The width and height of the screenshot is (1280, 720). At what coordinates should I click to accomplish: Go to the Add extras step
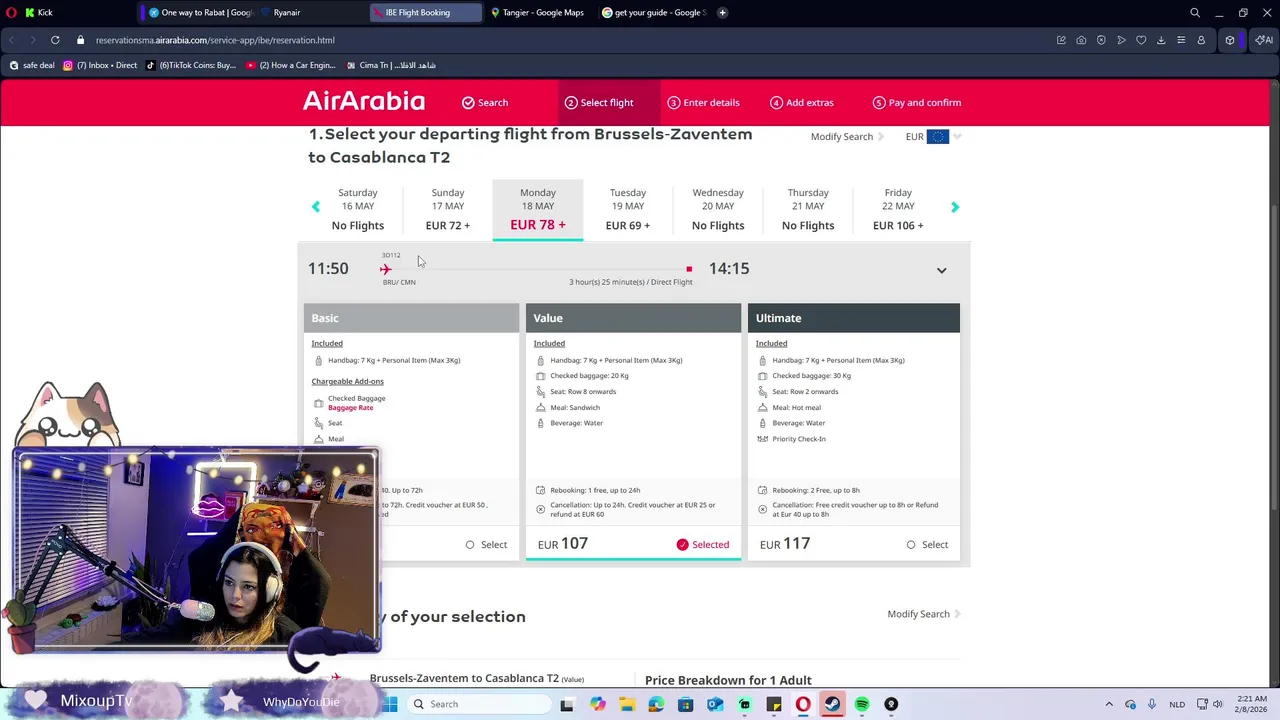click(801, 102)
